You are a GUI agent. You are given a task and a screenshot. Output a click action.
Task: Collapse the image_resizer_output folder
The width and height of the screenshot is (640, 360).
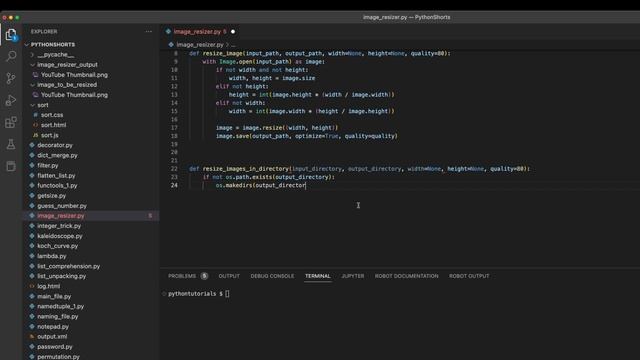click(67, 64)
